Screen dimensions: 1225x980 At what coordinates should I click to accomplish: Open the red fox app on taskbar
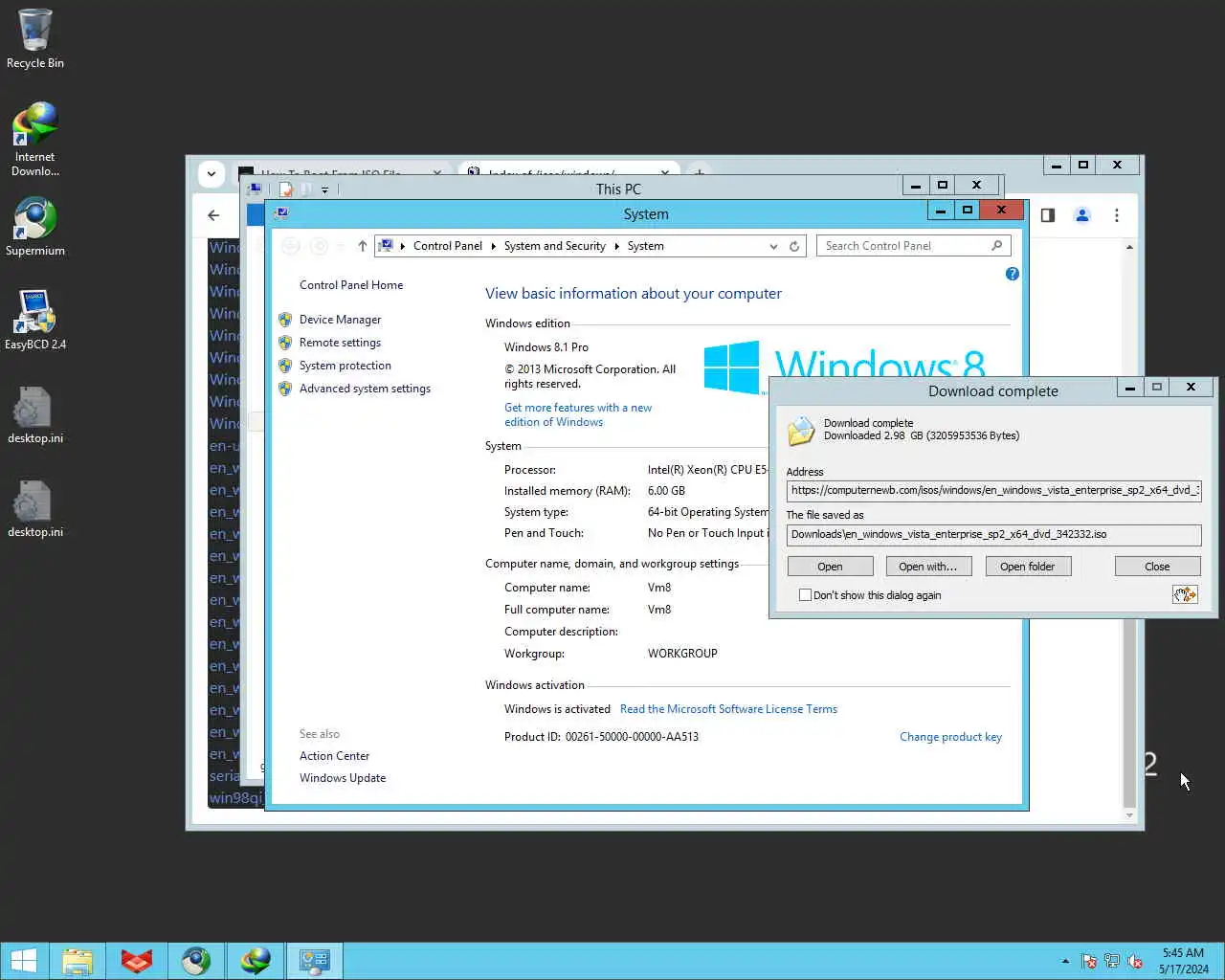[x=137, y=961]
